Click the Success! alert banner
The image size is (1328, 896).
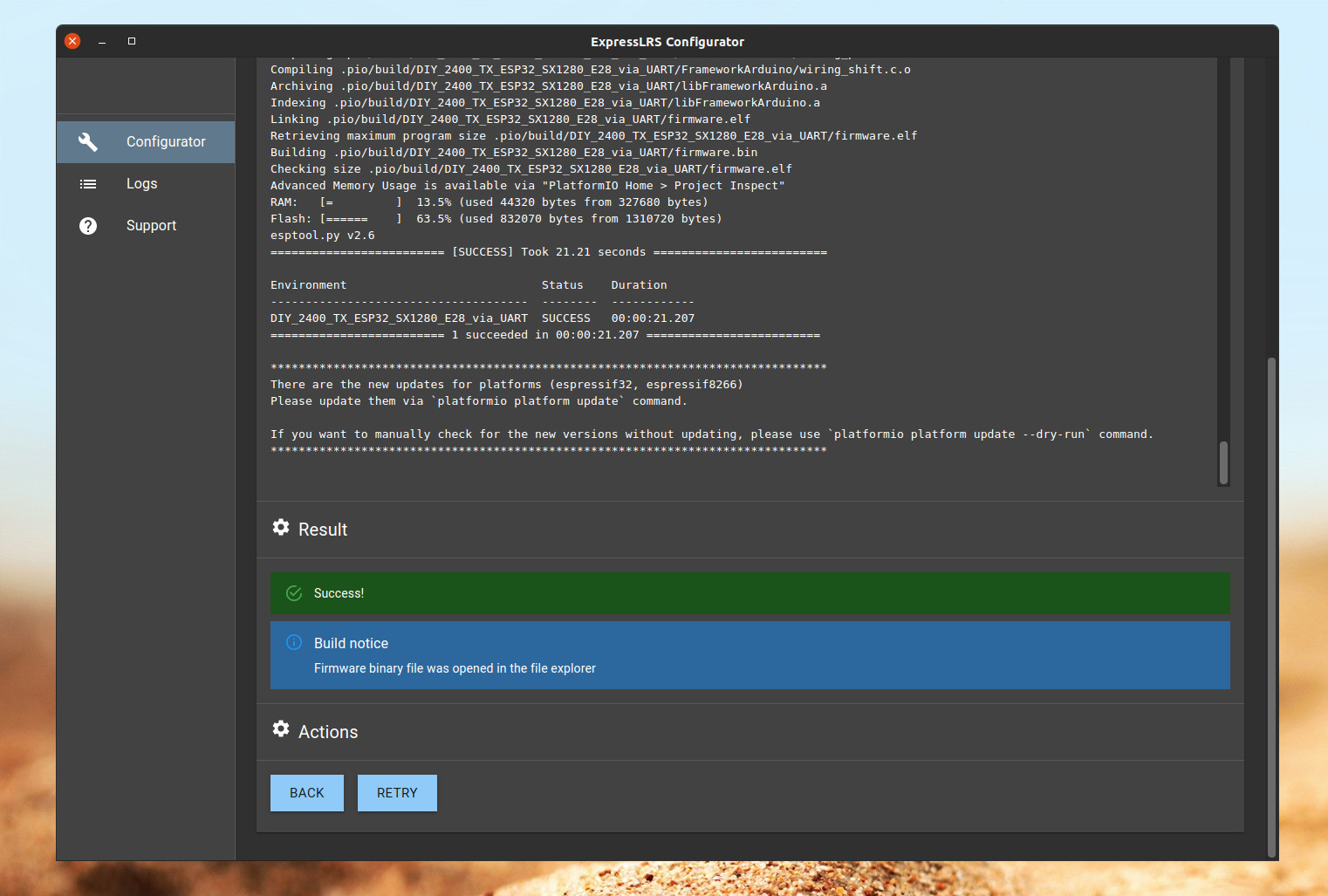750,593
